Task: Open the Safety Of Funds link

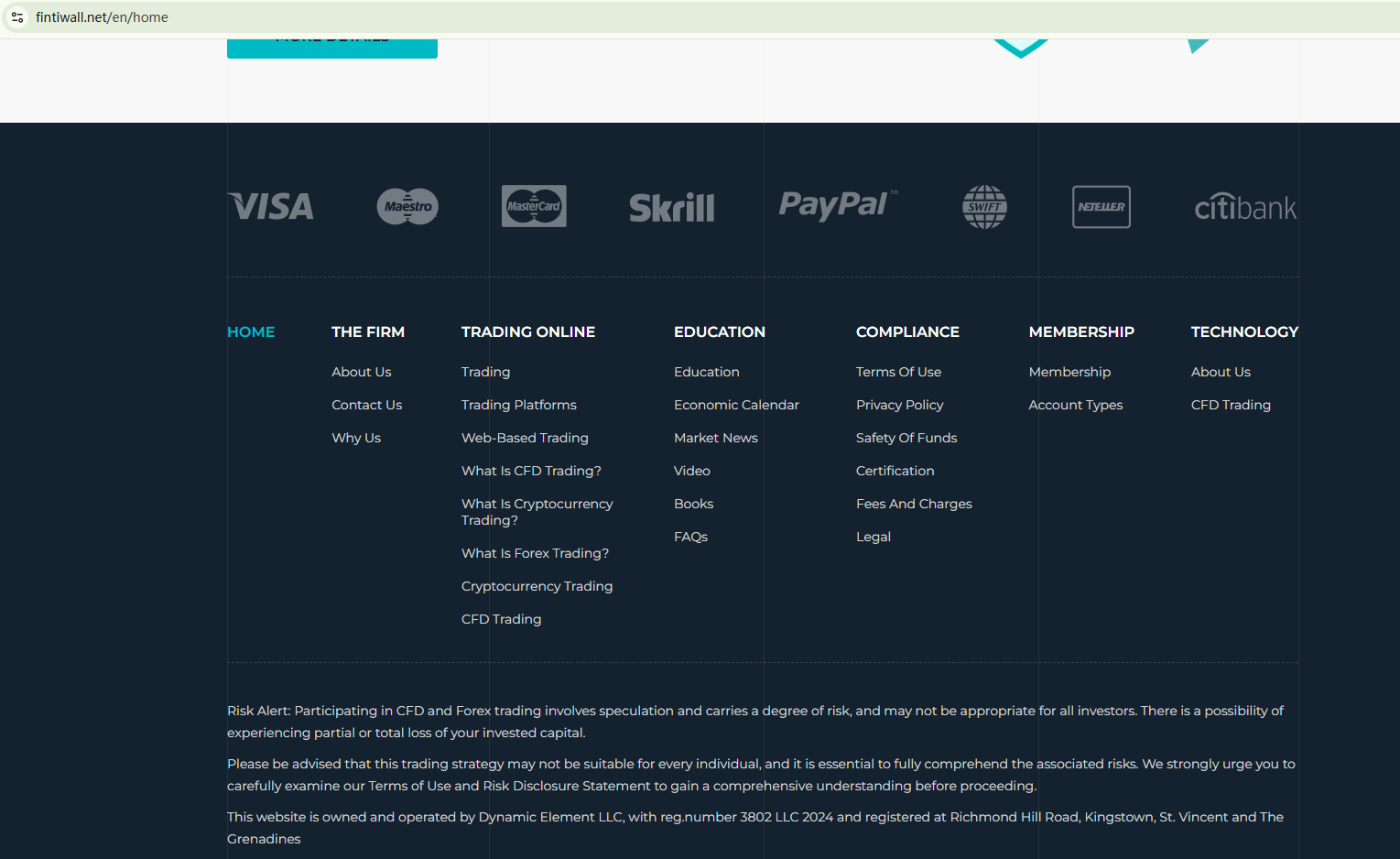Action: [x=906, y=438]
